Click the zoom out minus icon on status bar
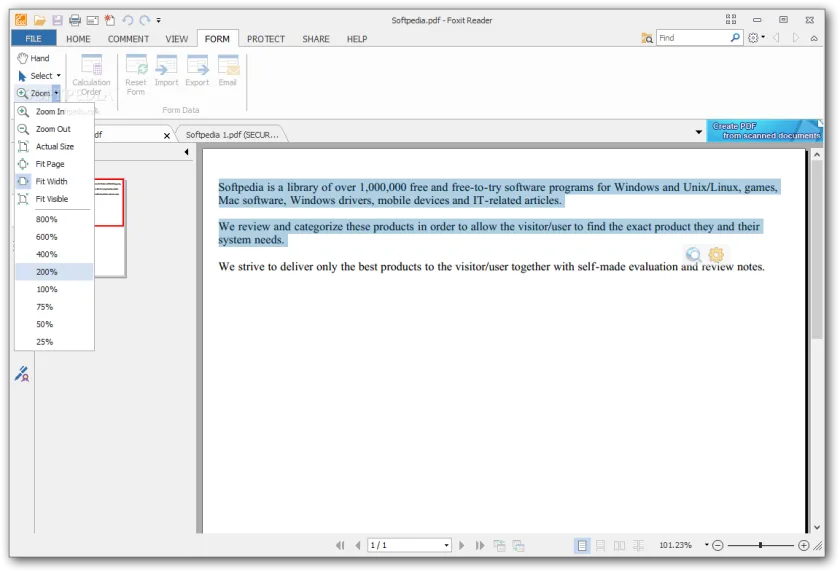This screenshot has height=572, width=840. [718, 545]
